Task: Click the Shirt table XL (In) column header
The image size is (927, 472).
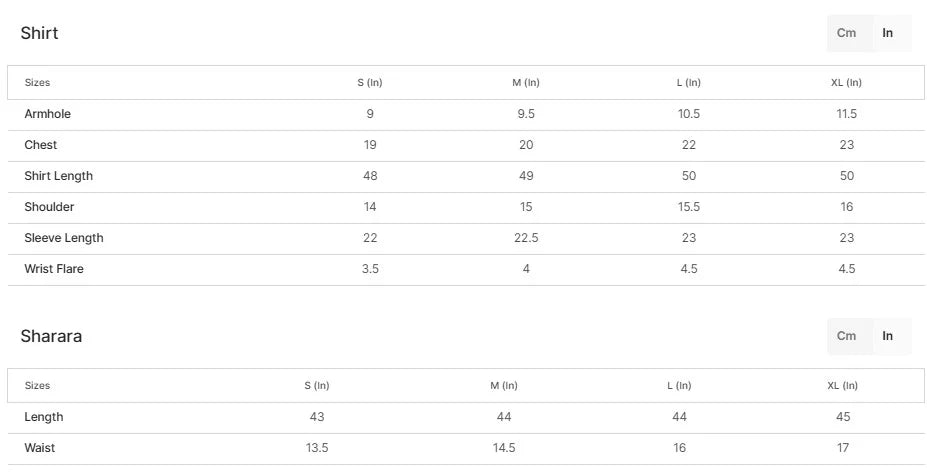Action: [x=846, y=83]
